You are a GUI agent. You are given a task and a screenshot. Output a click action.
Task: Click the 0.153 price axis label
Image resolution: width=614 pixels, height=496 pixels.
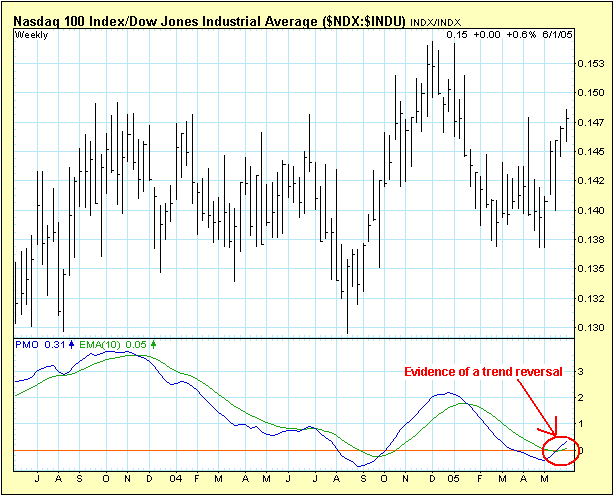tap(591, 64)
